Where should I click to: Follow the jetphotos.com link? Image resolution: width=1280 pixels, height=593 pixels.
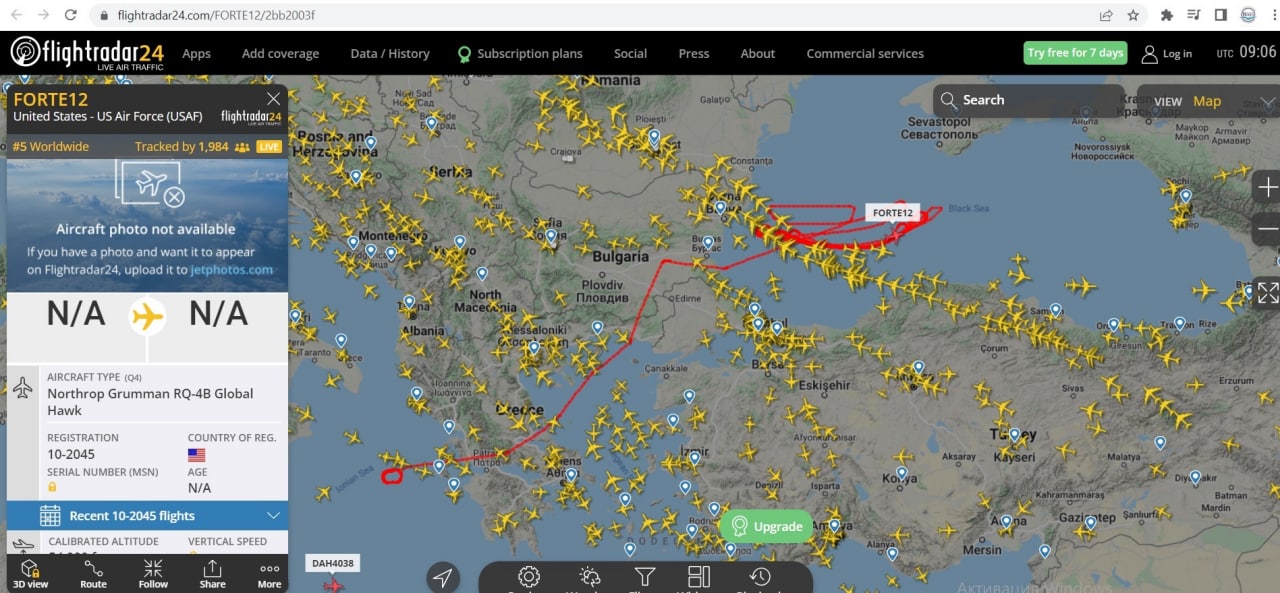(x=232, y=270)
